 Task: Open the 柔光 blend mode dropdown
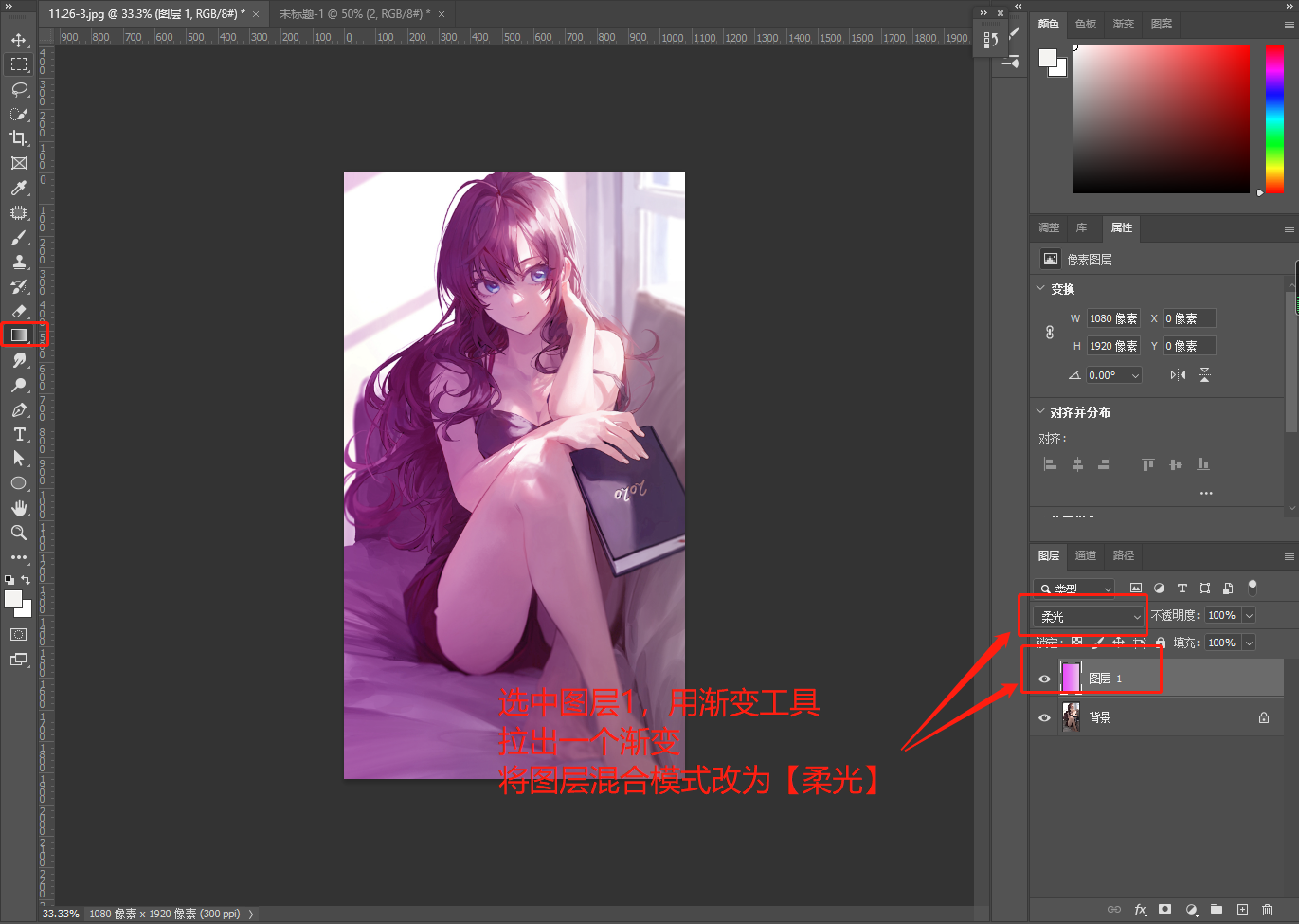(1089, 616)
